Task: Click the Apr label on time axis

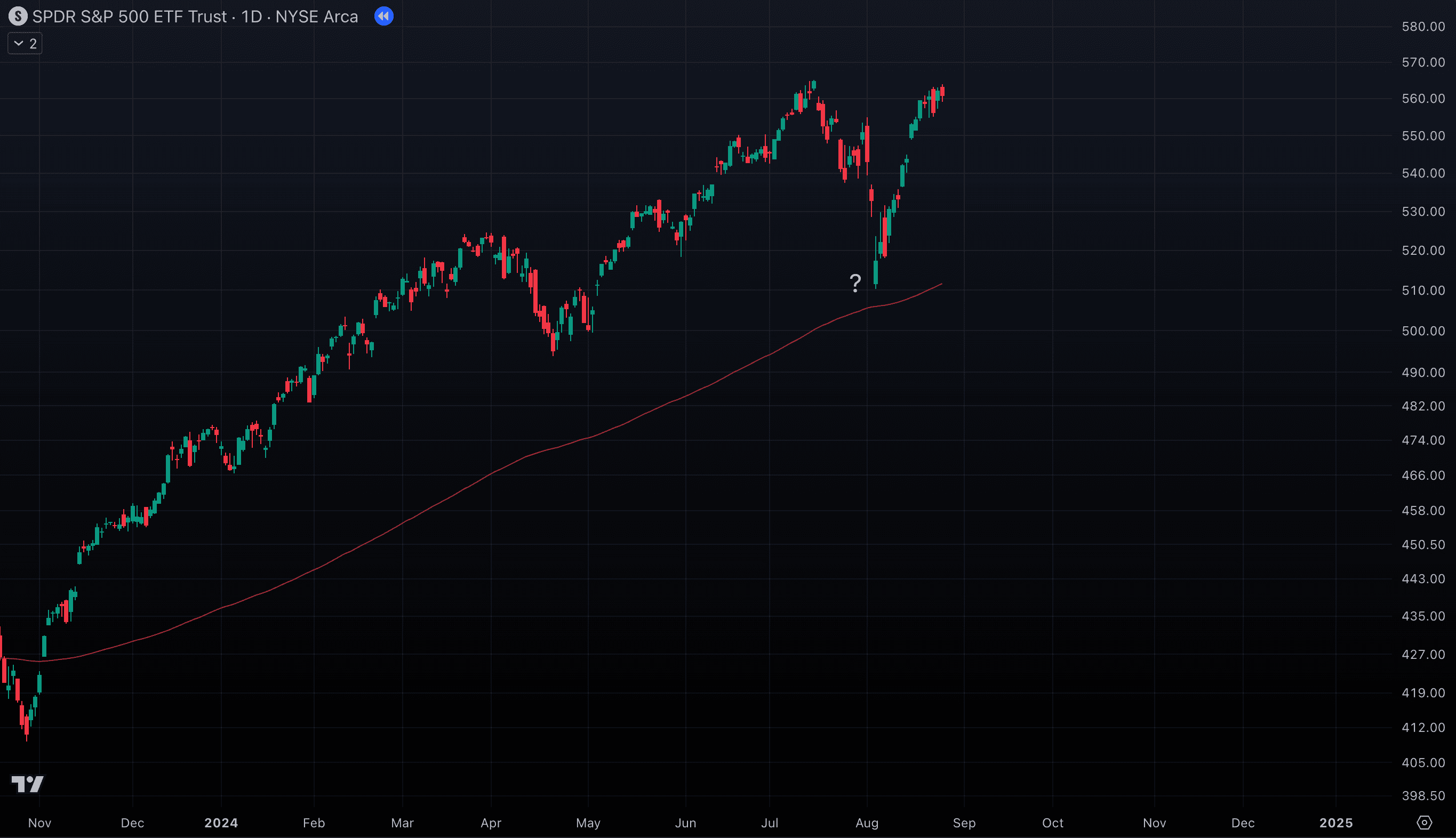Action: [x=491, y=823]
